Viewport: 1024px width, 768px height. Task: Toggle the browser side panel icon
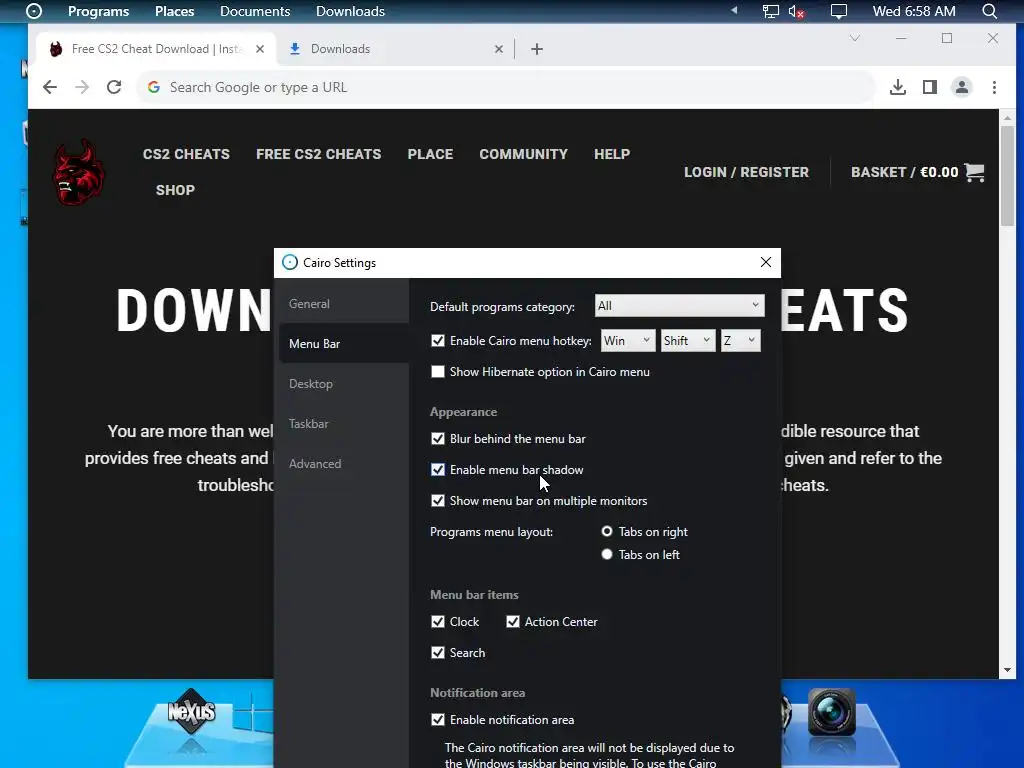click(x=930, y=87)
